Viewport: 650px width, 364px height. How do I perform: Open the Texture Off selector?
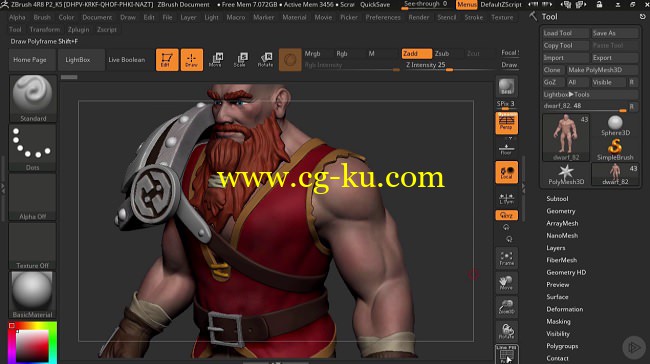(33, 246)
